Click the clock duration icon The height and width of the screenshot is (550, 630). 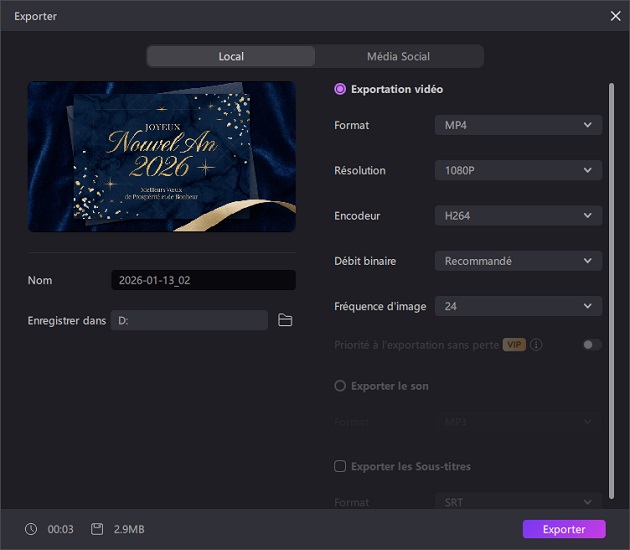click(31, 529)
